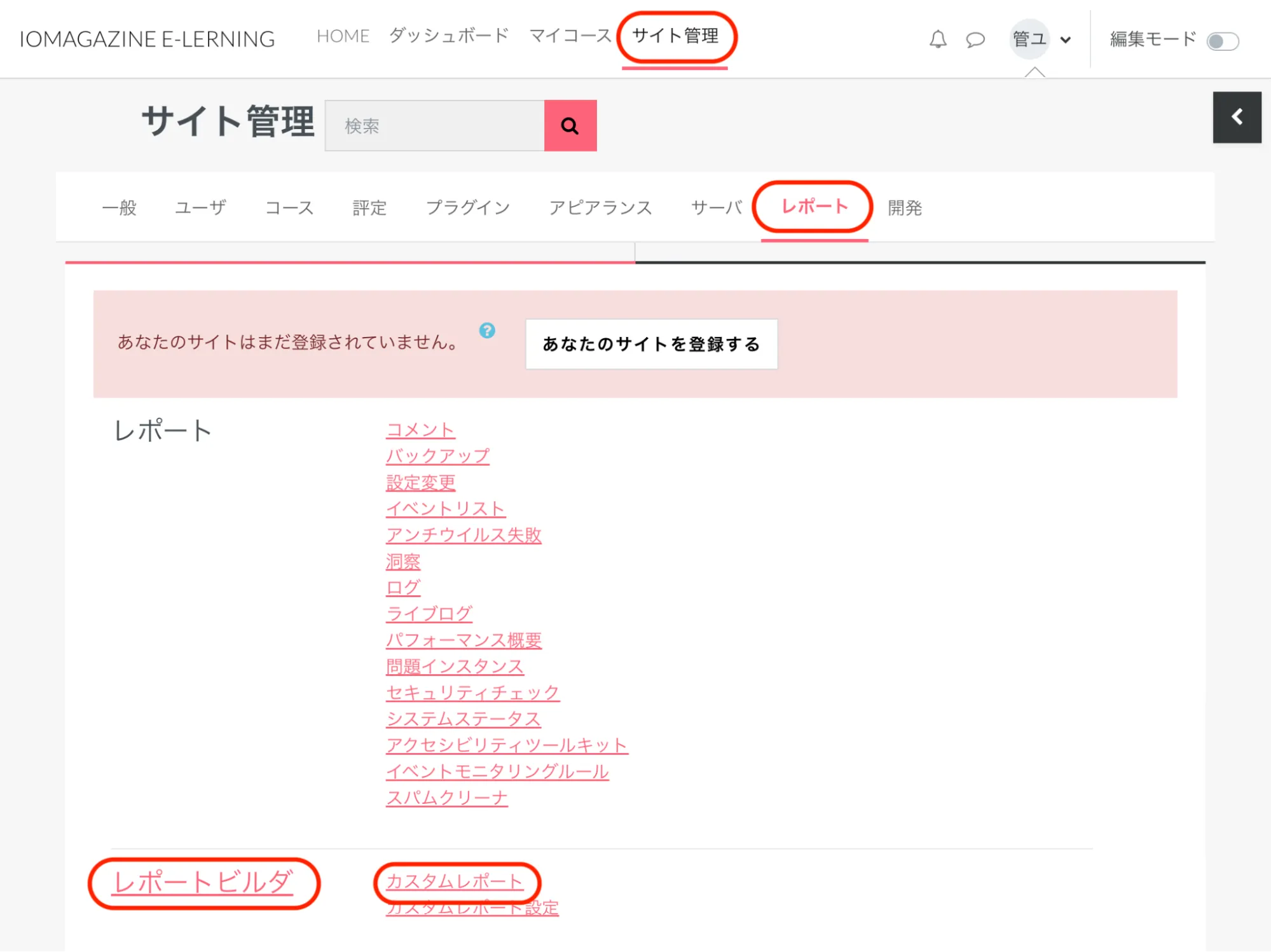
Task: Open the カスタムレポート link
Action: point(455,881)
